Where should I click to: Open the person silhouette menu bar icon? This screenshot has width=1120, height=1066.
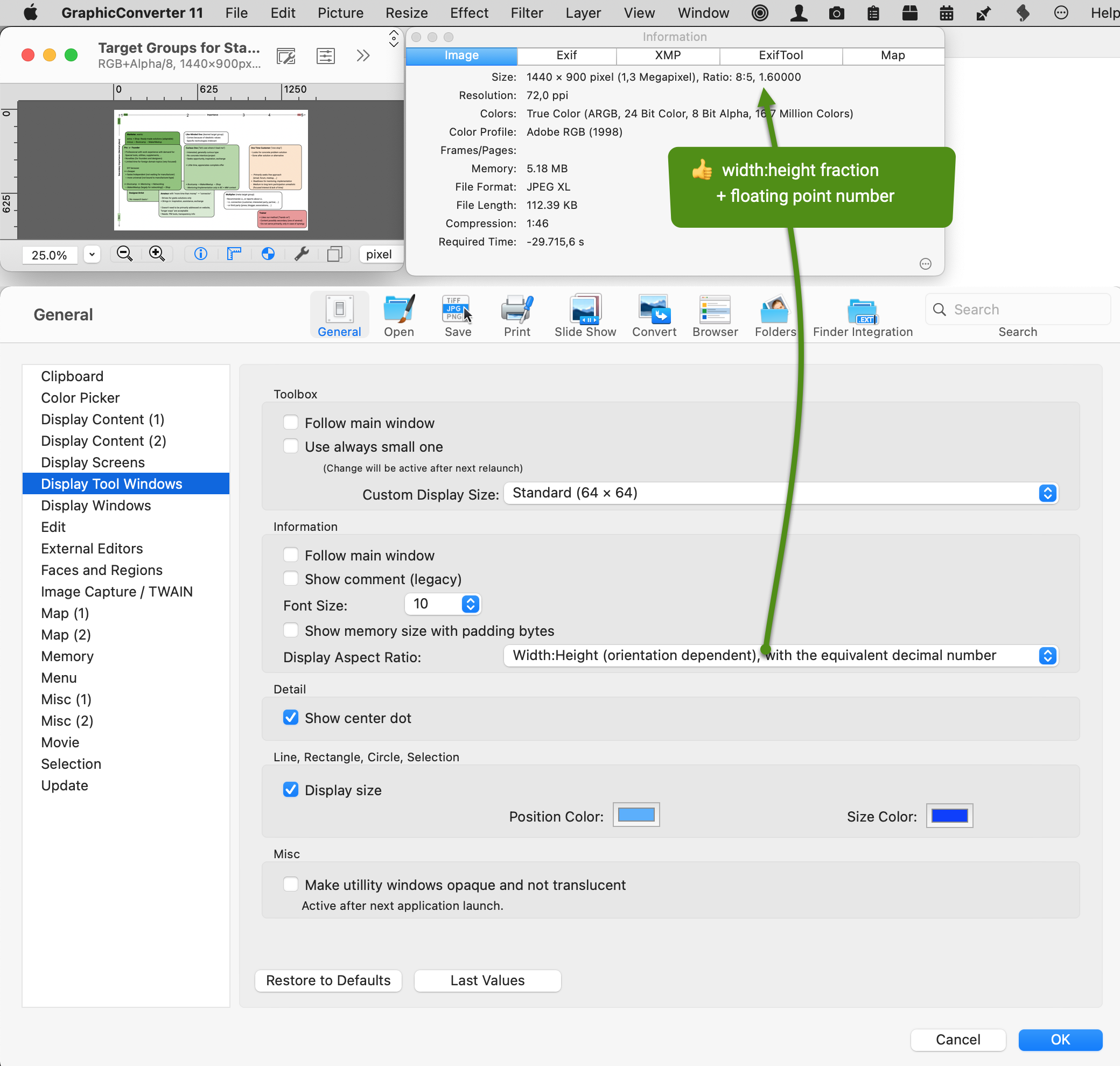coord(799,12)
